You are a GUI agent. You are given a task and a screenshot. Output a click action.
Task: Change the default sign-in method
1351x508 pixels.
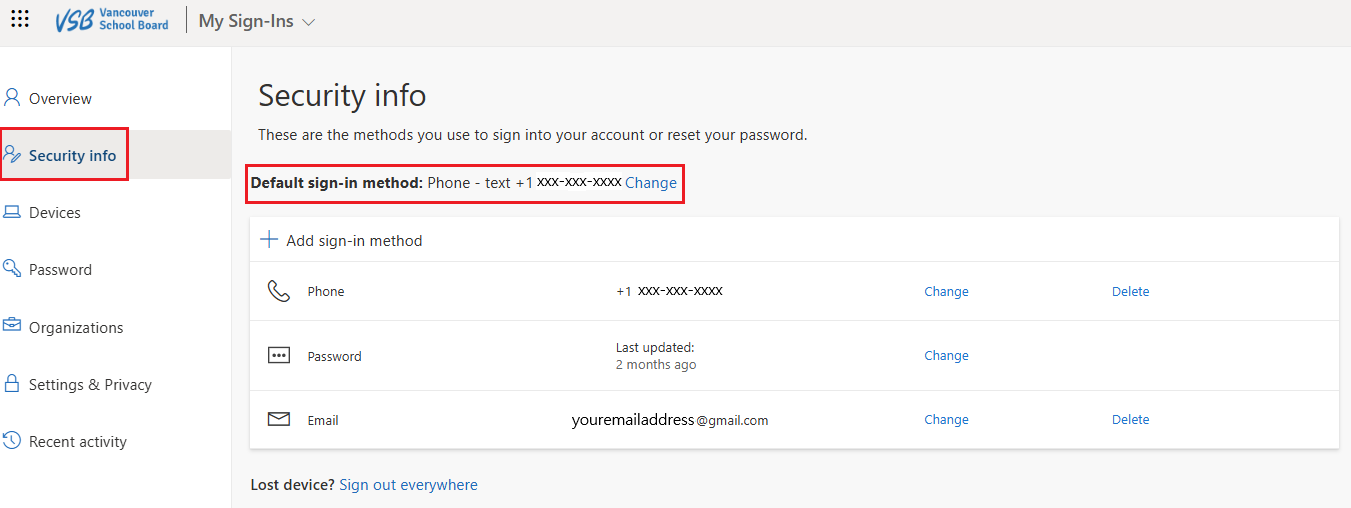651,183
